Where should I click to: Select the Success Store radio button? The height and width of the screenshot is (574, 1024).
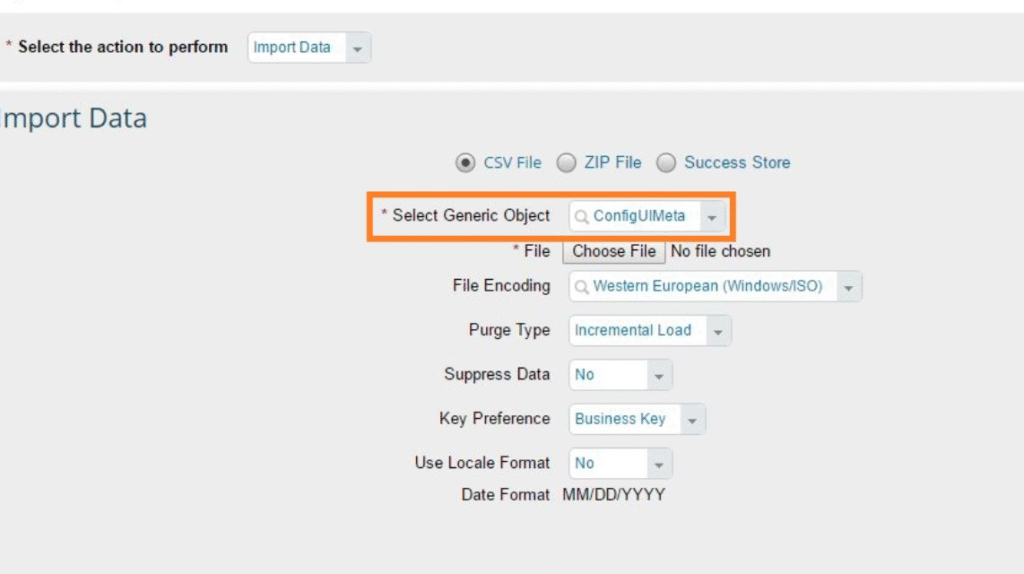click(x=666, y=162)
